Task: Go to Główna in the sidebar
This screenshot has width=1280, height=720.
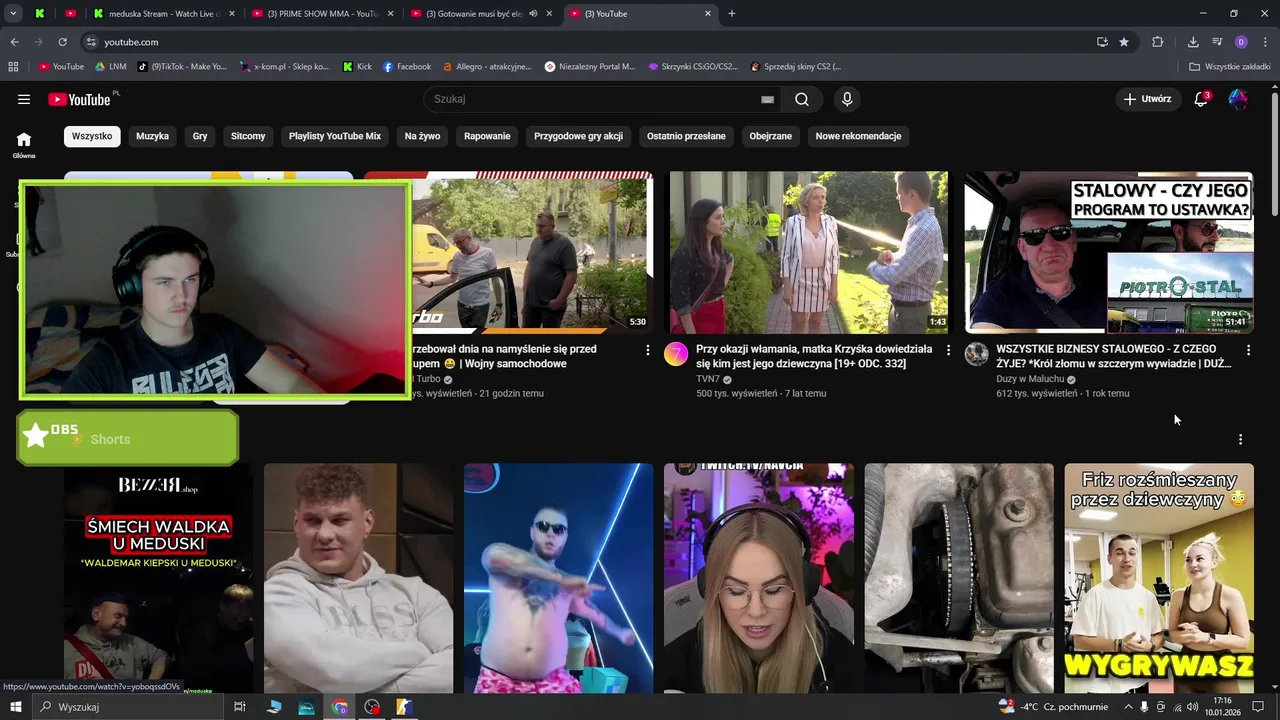Action: click(24, 145)
